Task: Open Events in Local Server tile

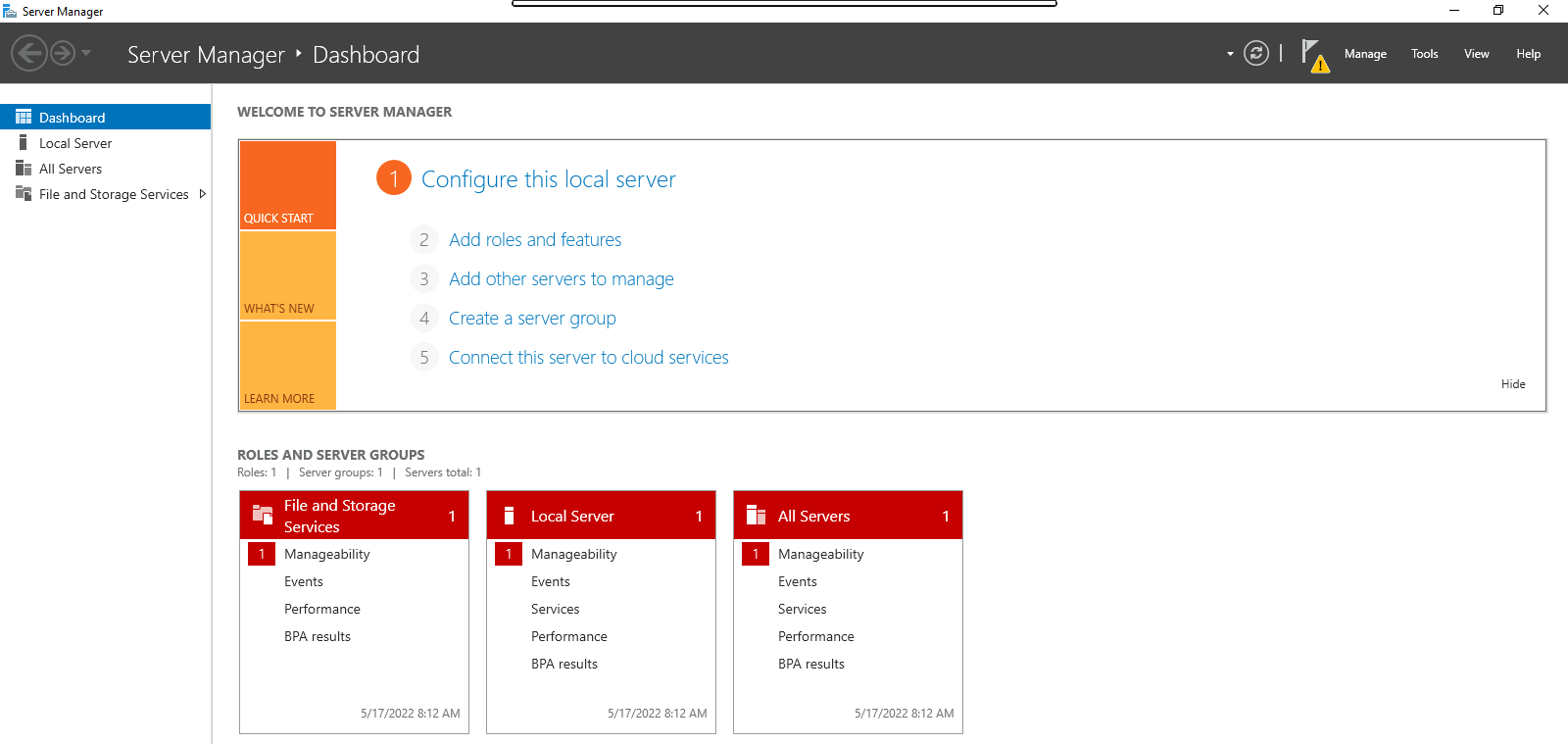Action: pos(551,581)
